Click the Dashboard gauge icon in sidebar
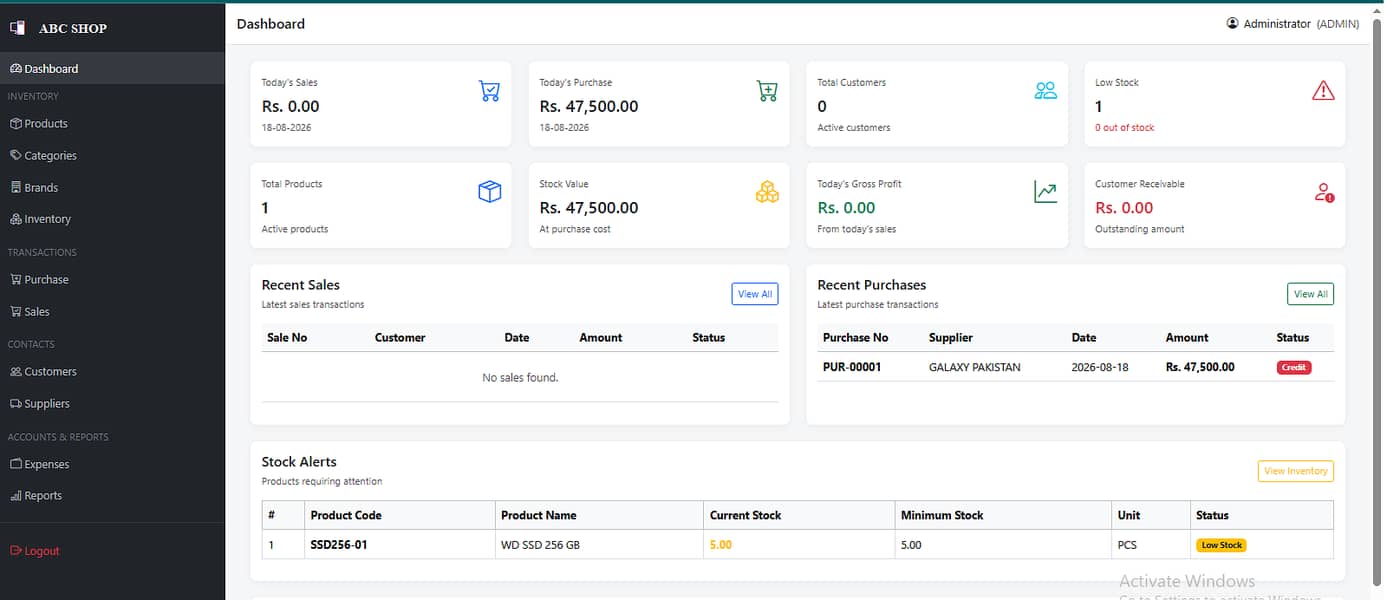This screenshot has width=1387, height=600. pyautogui.click(x=16, y=69)
